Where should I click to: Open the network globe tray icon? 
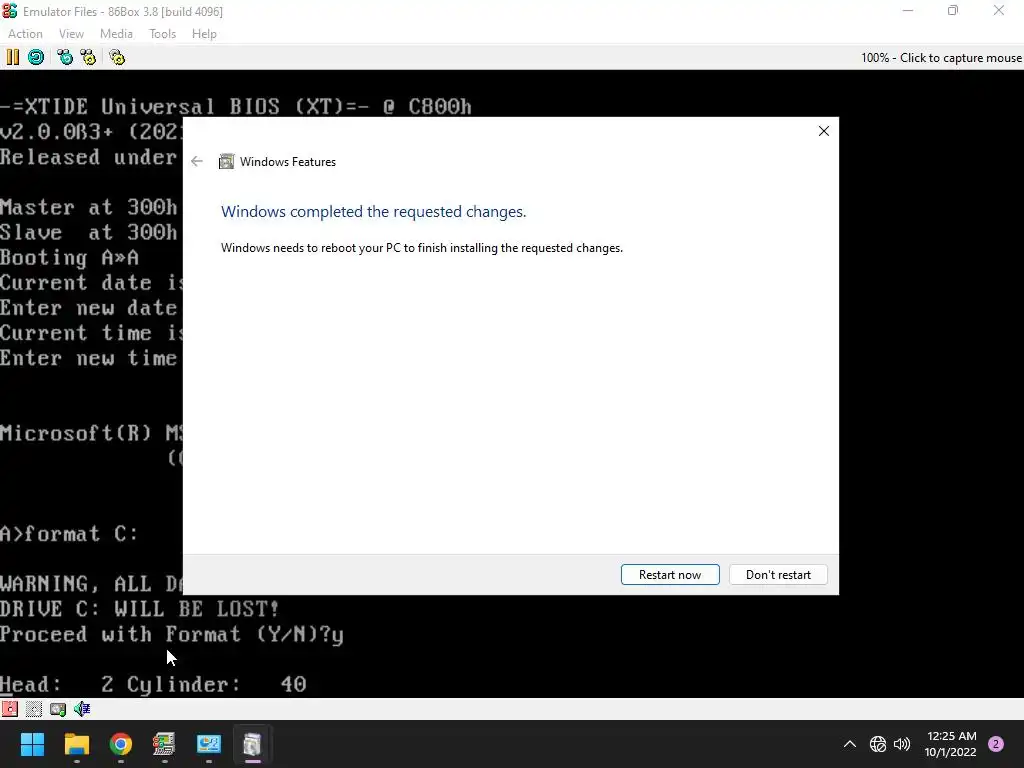point(878,744)
